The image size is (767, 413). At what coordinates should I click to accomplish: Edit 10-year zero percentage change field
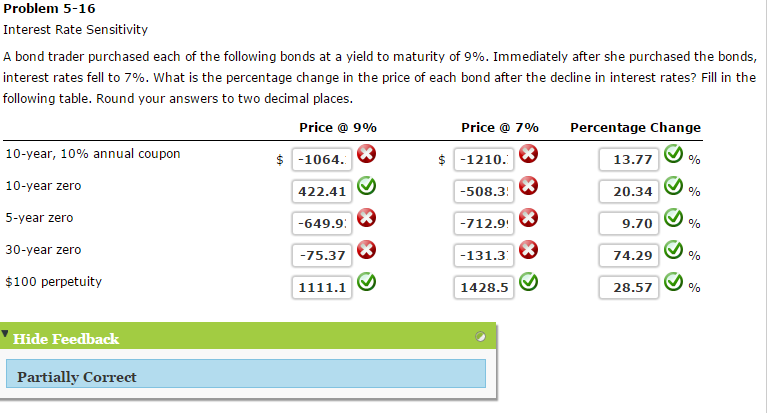pos(629,191)
